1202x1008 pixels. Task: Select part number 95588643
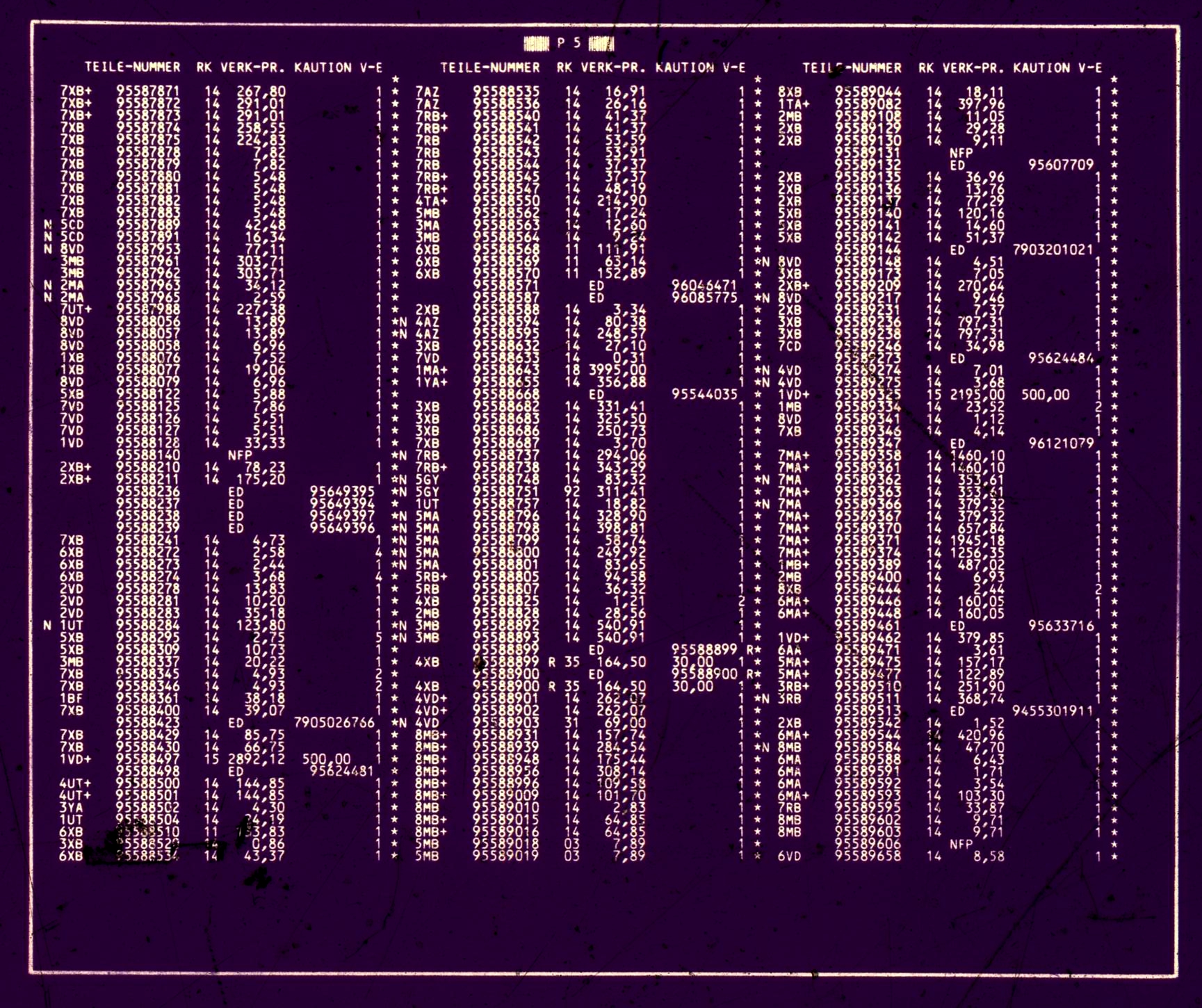[x=507, y=371]
